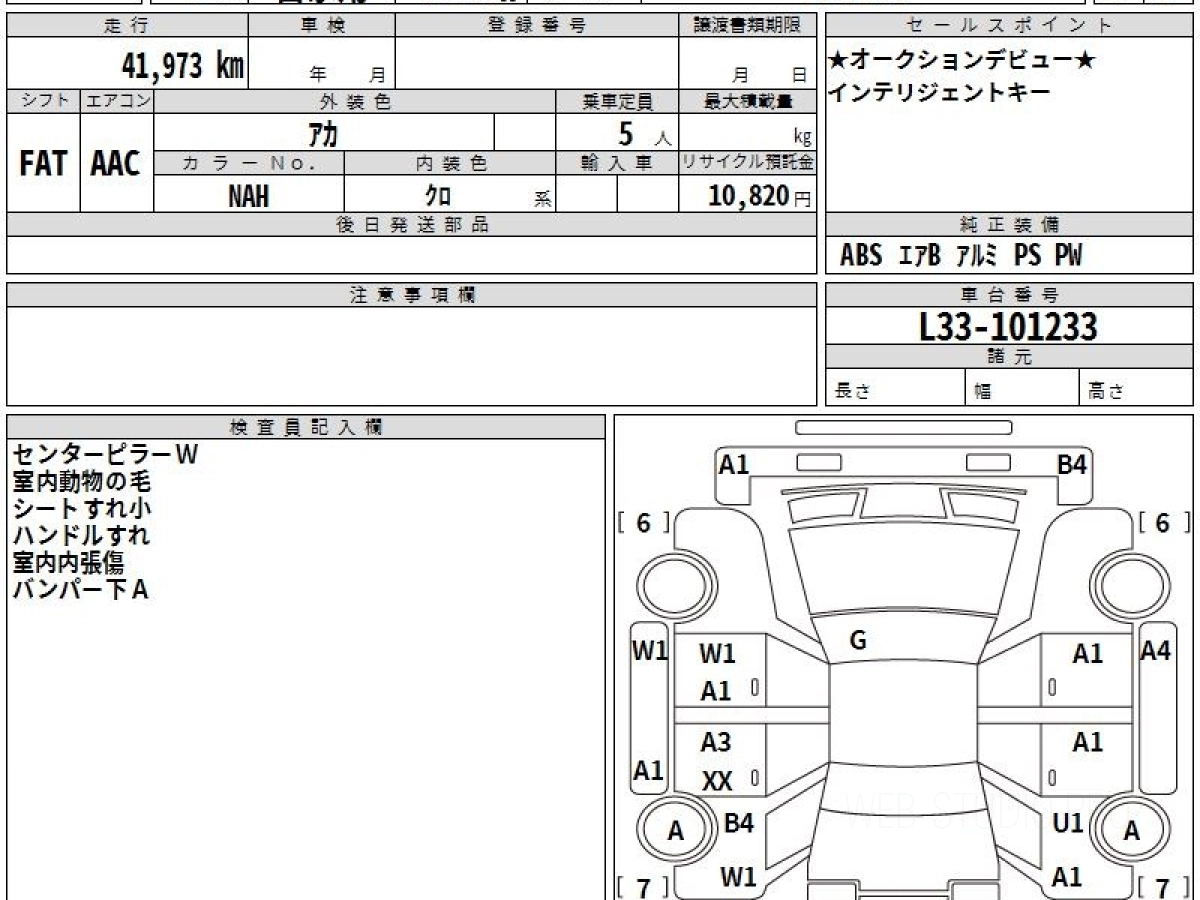Select the セールスポイント header

pos(1009,26)
